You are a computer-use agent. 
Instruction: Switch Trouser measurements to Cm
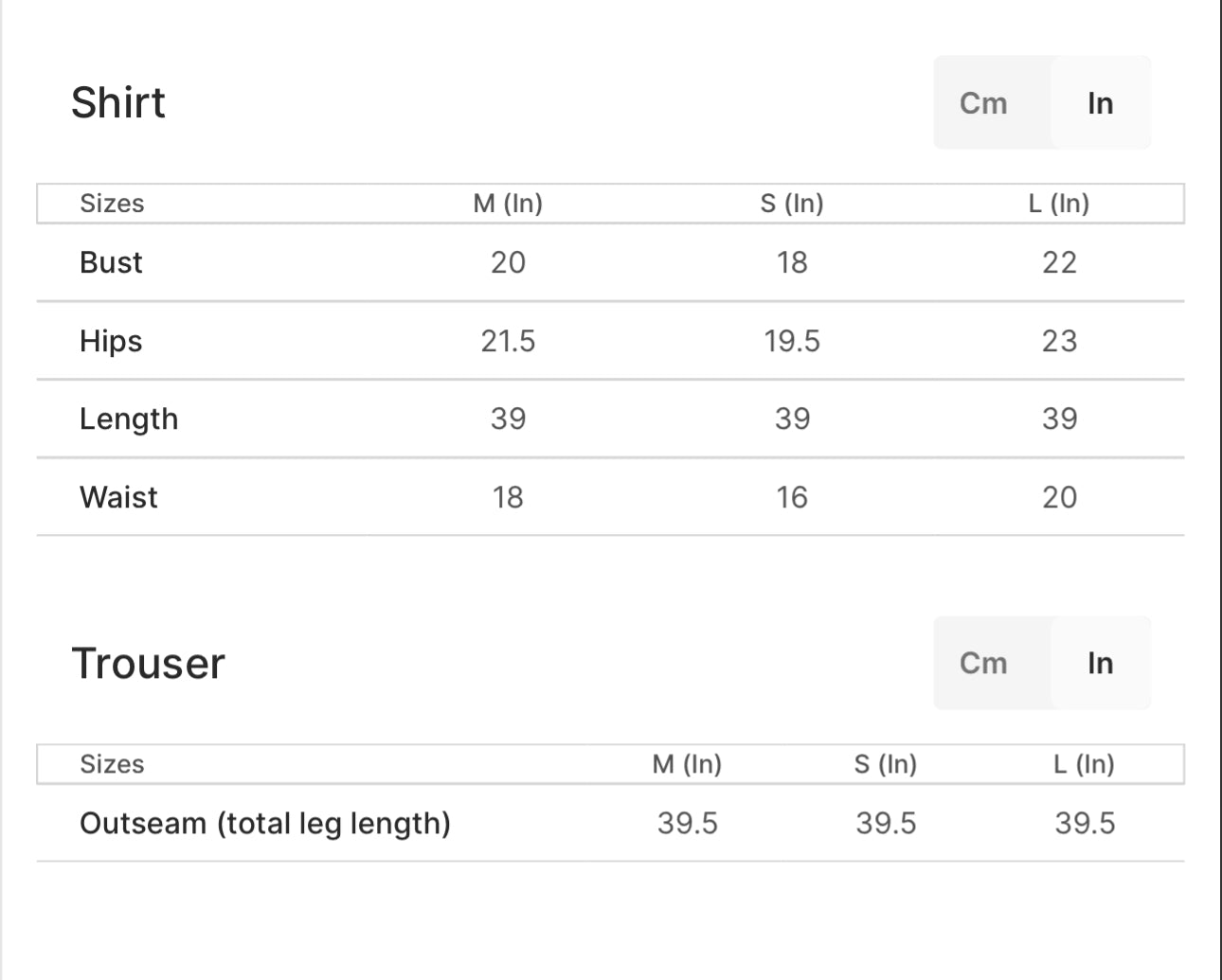[983, 663]
